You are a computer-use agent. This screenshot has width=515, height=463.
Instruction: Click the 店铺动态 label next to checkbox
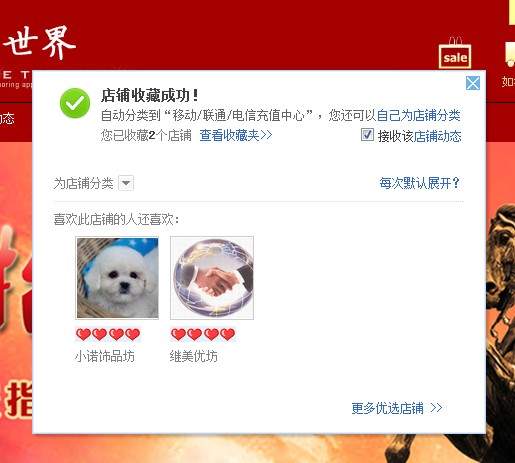click(x=437, y=136)
